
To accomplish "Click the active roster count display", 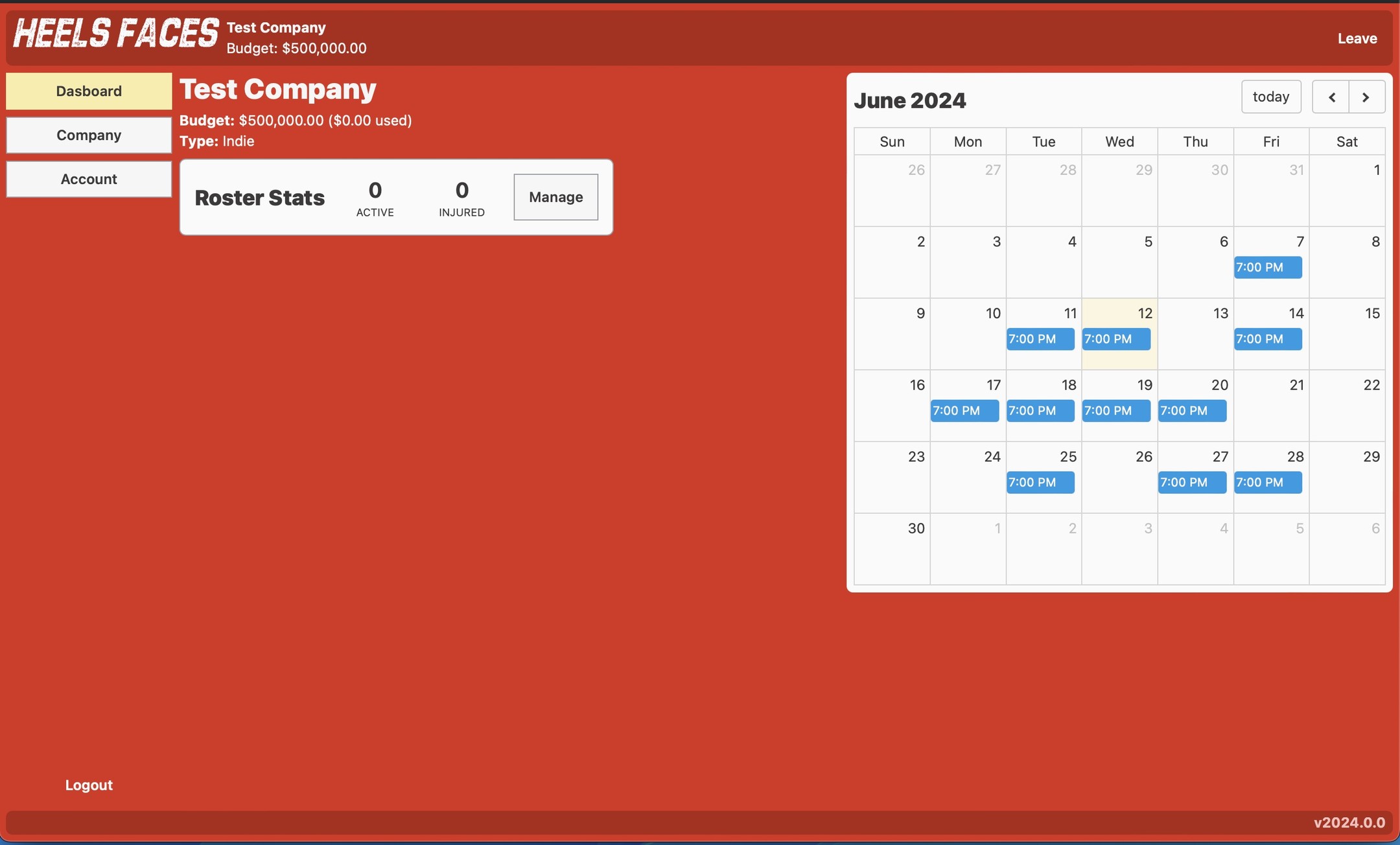I will point(375,197).
